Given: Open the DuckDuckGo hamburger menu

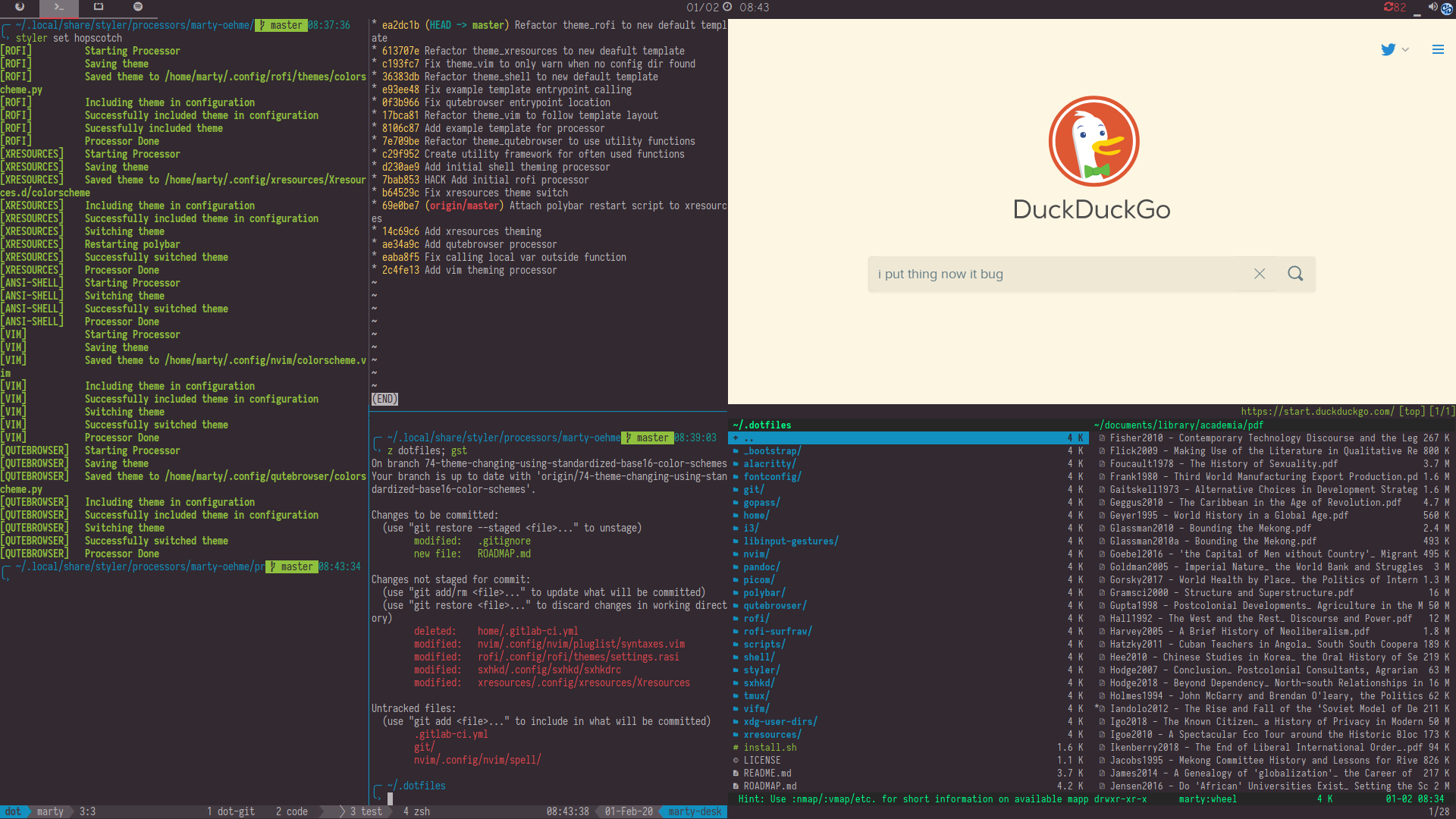Looking at the screenshot, I should point(1438,49).
